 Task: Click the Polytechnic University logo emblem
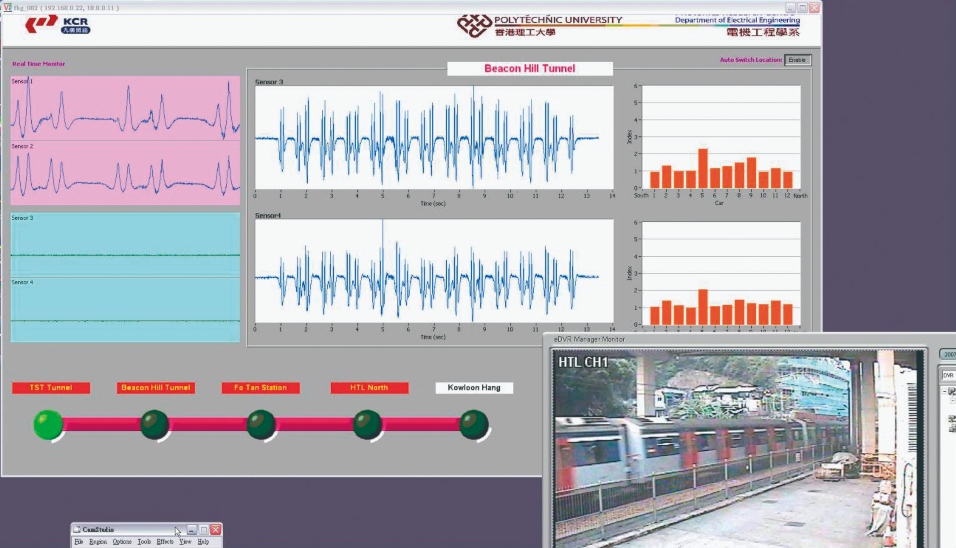(x=474, y=22)
